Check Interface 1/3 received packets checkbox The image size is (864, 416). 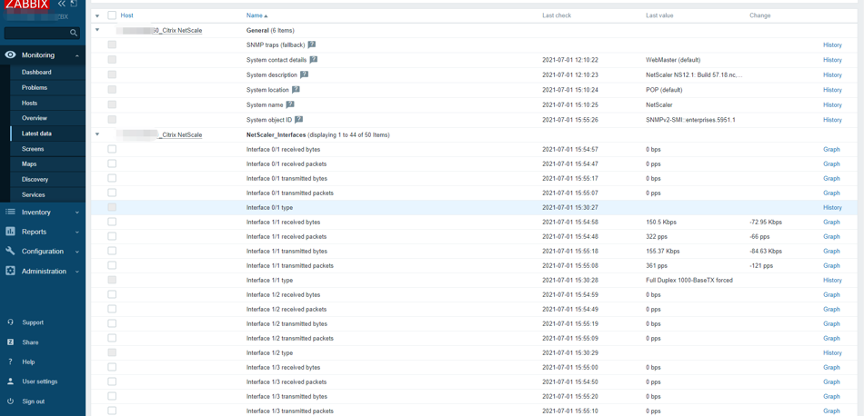pos(112,381)
